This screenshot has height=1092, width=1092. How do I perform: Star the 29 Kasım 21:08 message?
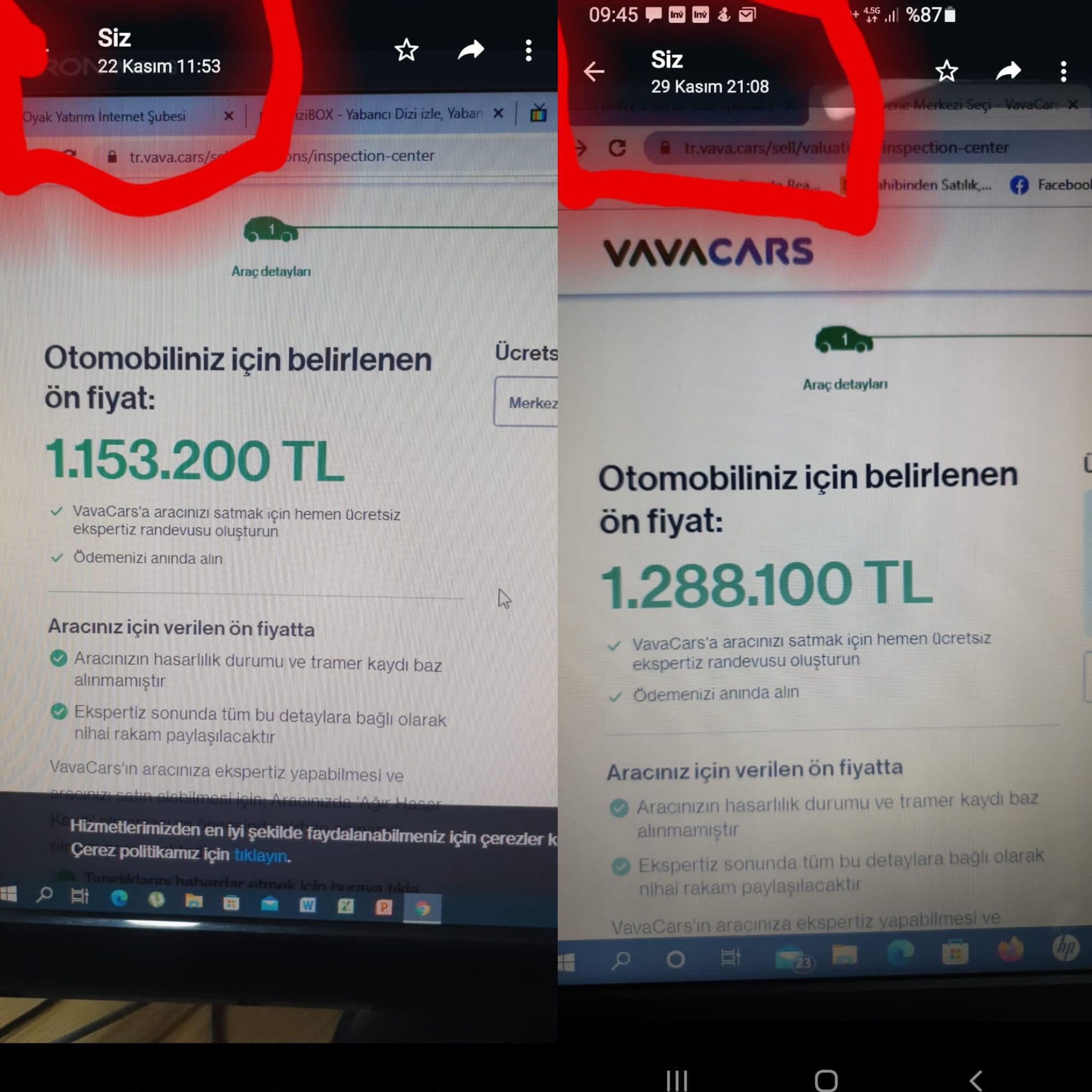947,71
